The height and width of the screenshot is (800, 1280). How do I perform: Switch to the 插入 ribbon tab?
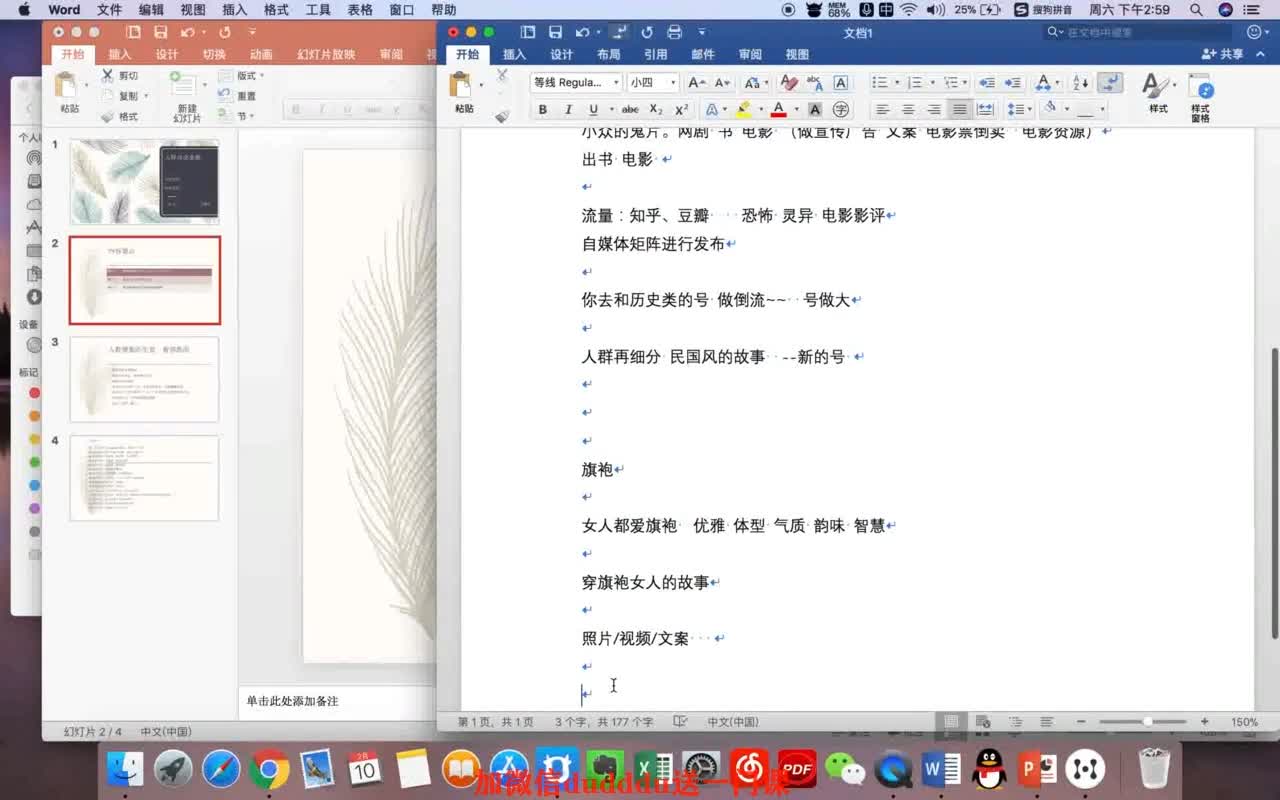[513, 55]
